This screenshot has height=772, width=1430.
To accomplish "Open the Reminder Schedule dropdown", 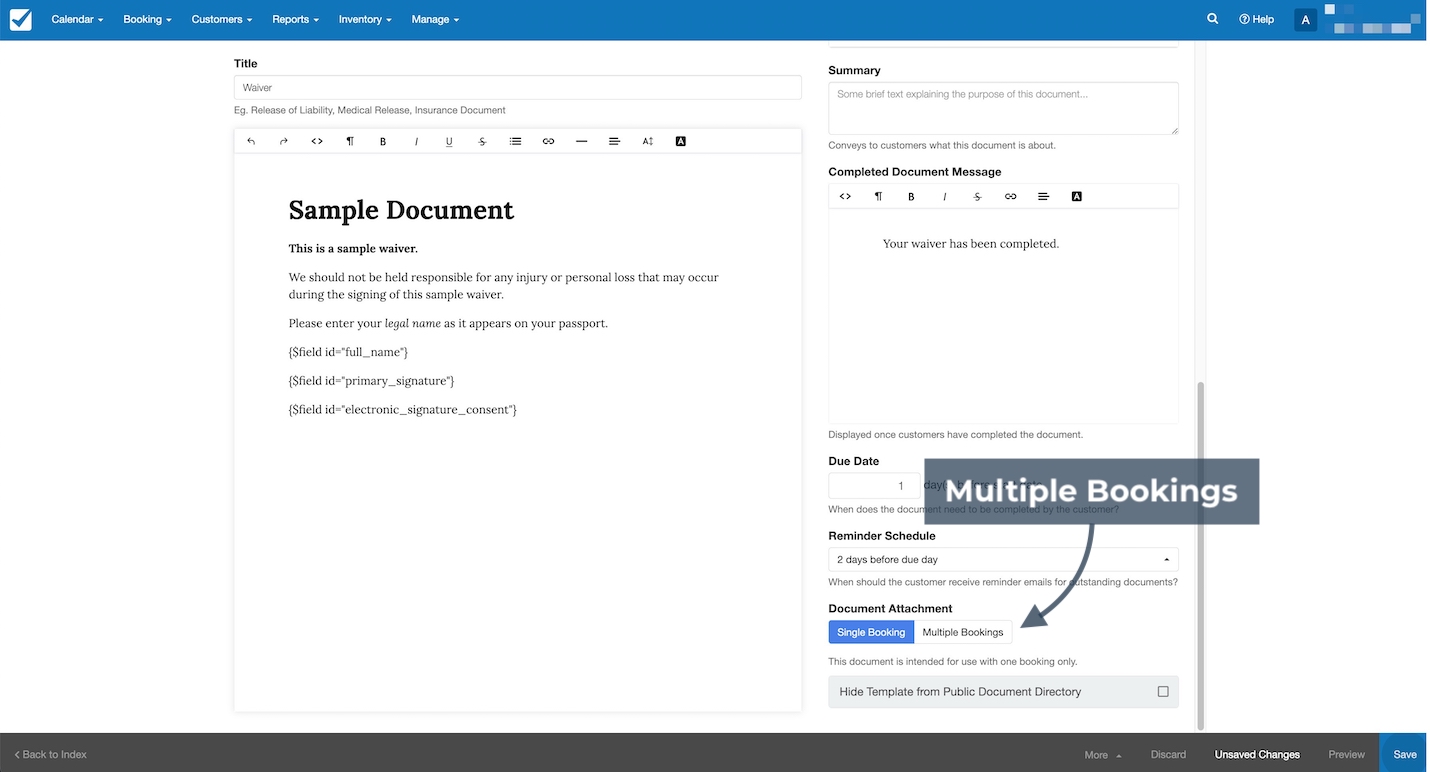I will 1003,559.
